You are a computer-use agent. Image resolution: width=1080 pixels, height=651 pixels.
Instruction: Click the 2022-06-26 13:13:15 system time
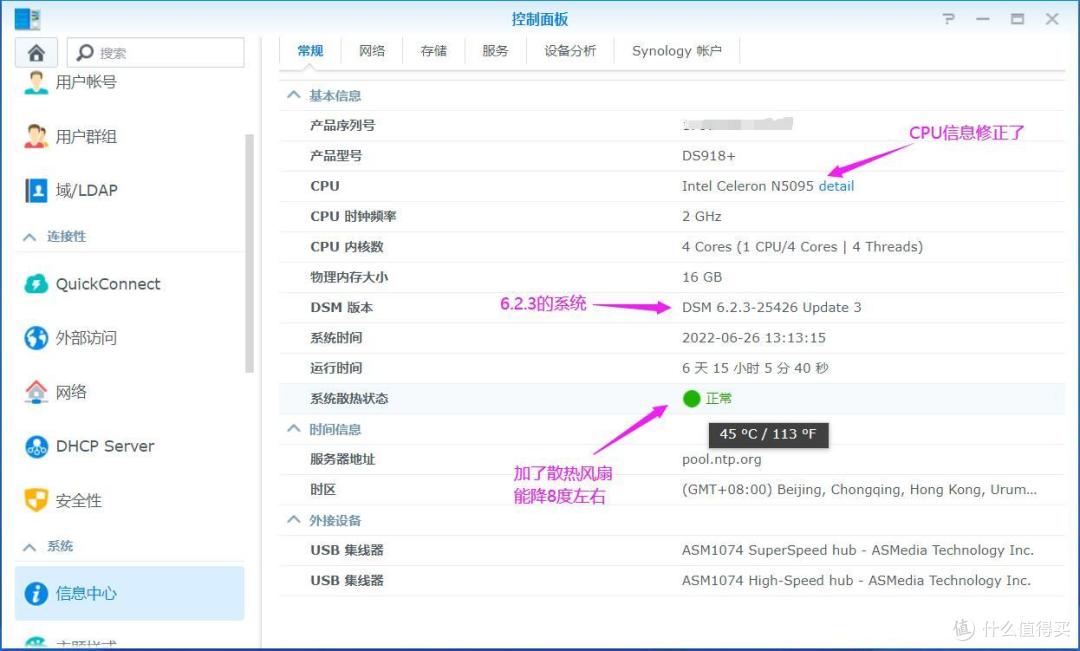point(754,338)
